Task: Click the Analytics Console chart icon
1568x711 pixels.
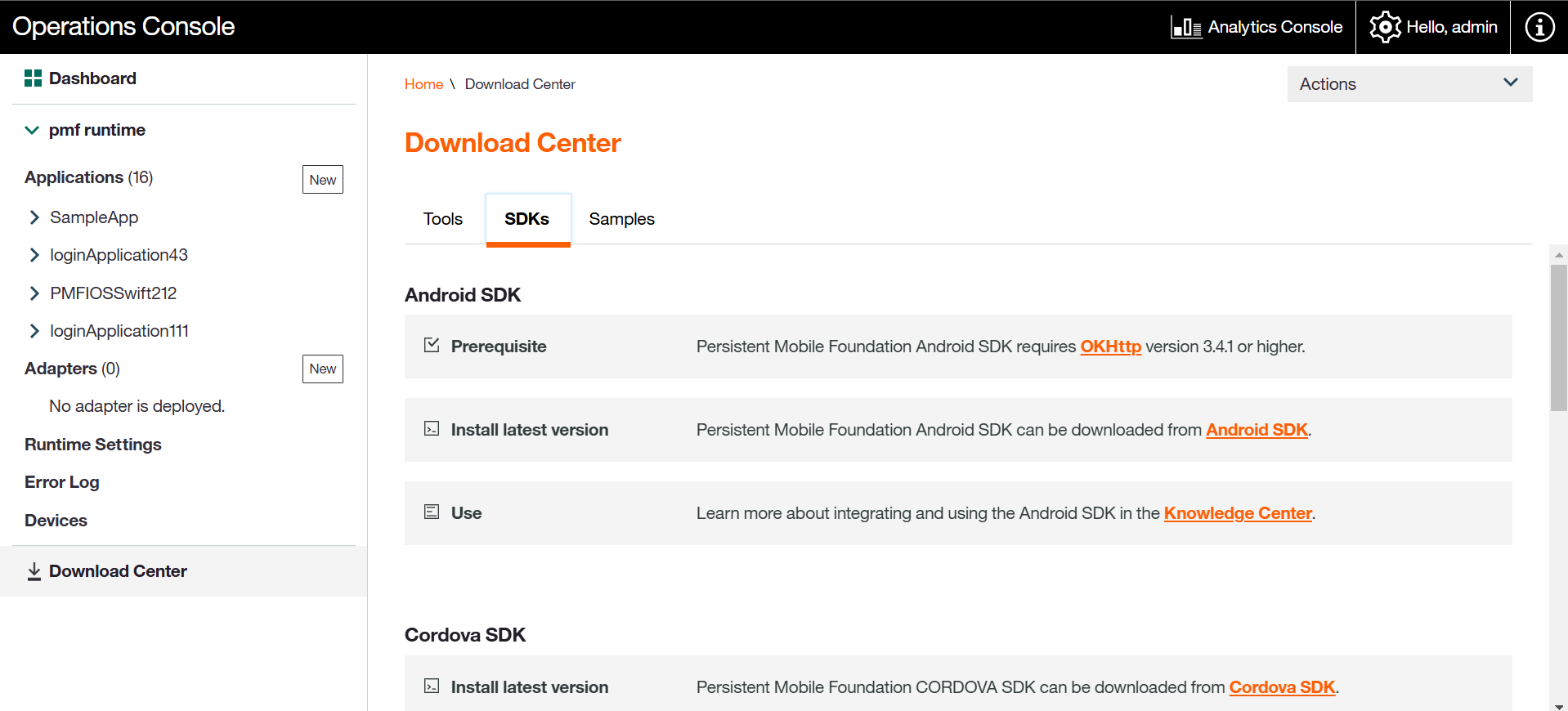Action: click(1185, 28)
